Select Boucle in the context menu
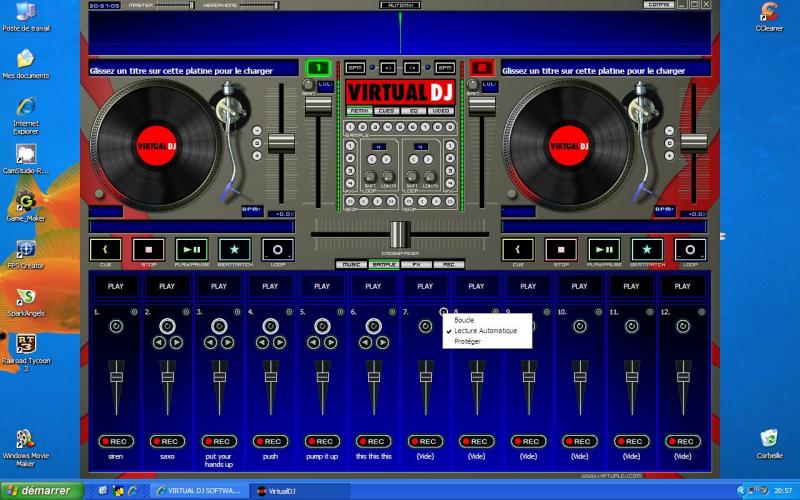Image resolution: width=800 pixels, height=500 pixels. click(465, 320)
